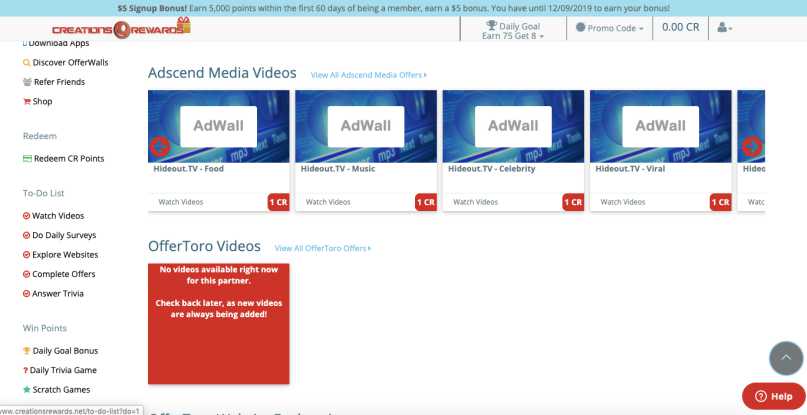Click the Adscend Media Videos heading
The image size is (807, 415).
click(222, 73)
